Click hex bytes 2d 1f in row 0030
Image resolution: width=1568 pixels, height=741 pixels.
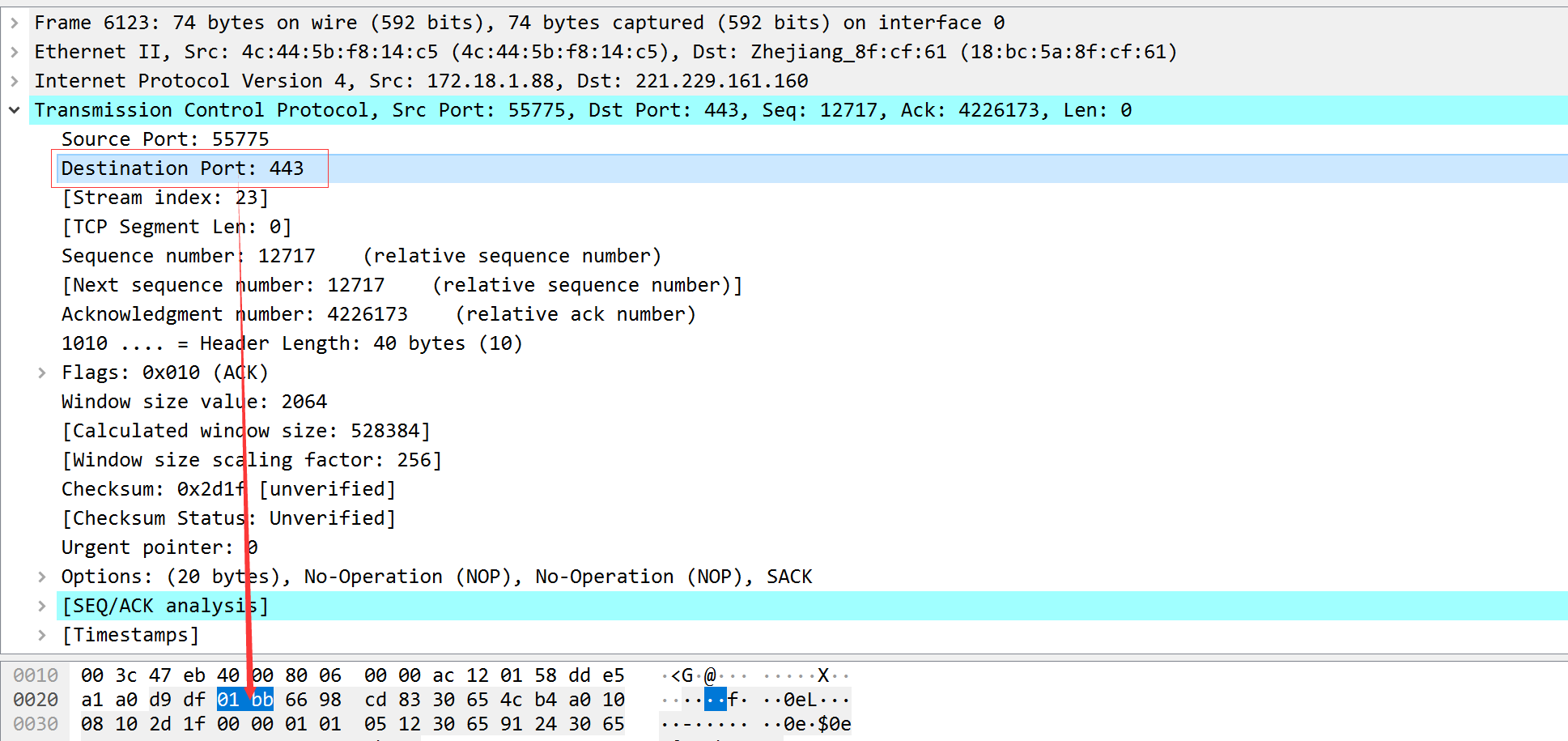click(x=177, y=724)
